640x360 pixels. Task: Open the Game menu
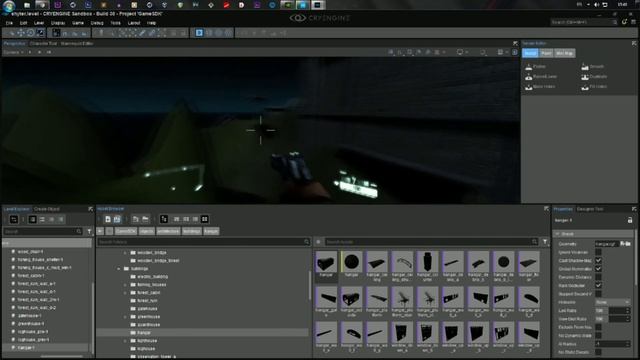[x=78, y=23]
